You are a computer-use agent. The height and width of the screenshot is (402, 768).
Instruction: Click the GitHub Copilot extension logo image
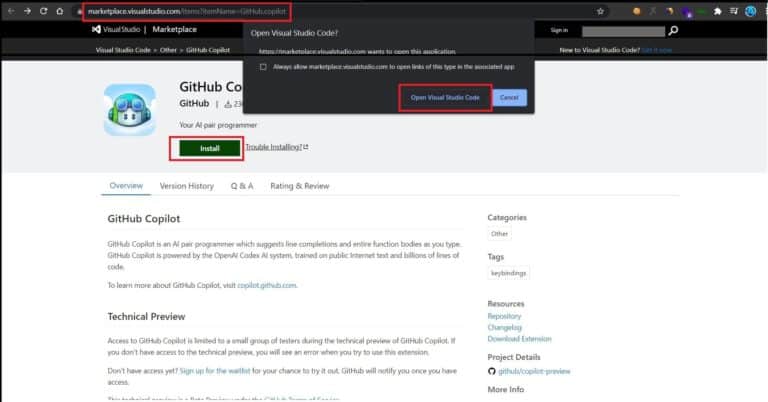click(130, 110)
